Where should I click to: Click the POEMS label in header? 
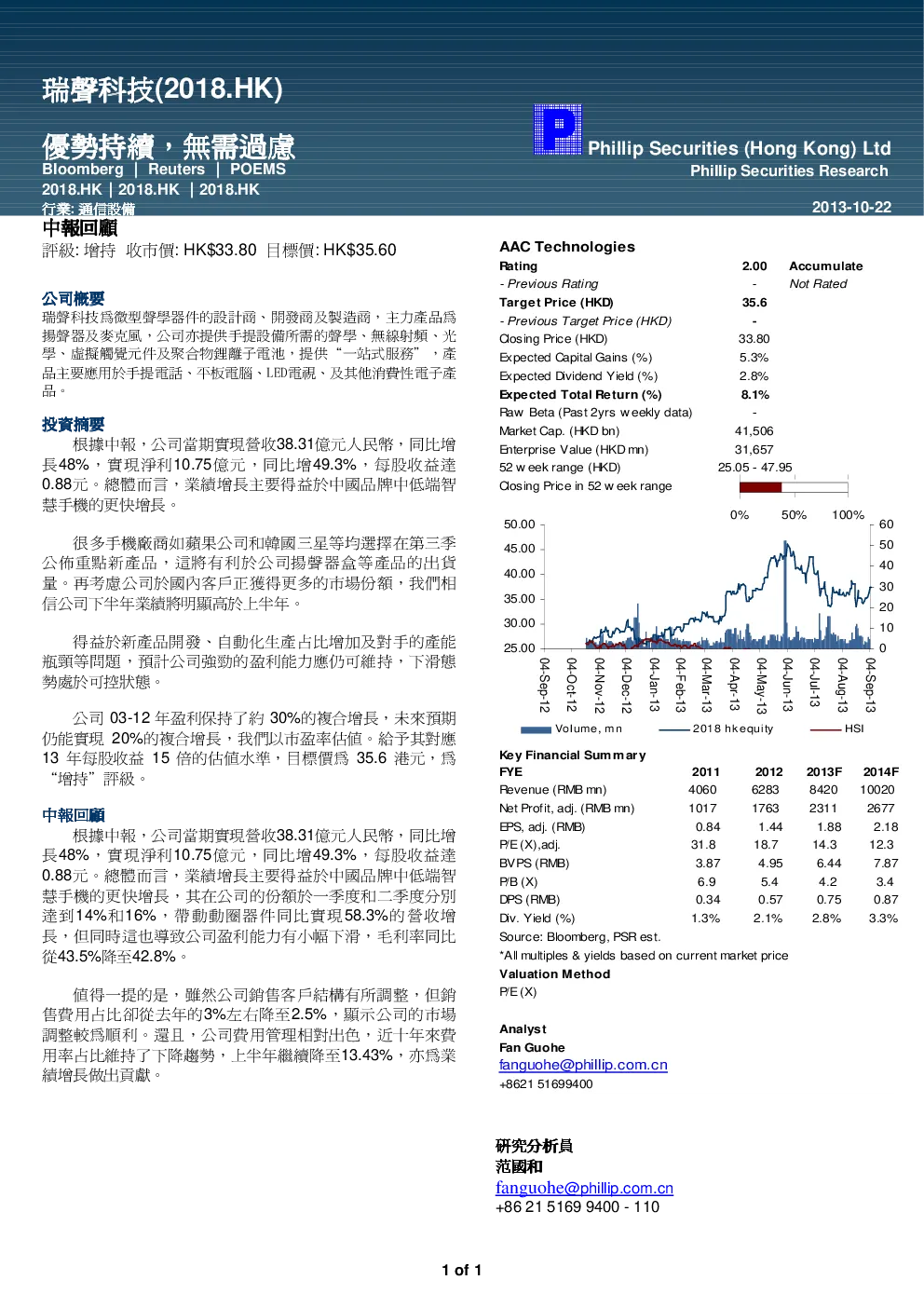click(x=258, y=170)
